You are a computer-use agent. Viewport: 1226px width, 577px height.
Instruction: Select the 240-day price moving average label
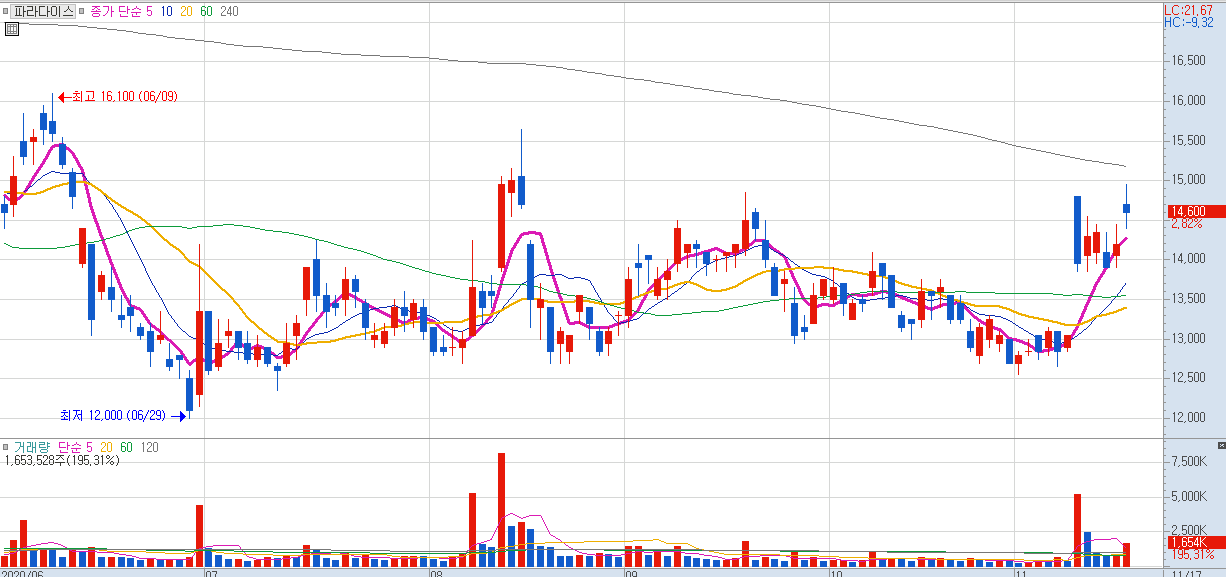click(x=229, y=12)
